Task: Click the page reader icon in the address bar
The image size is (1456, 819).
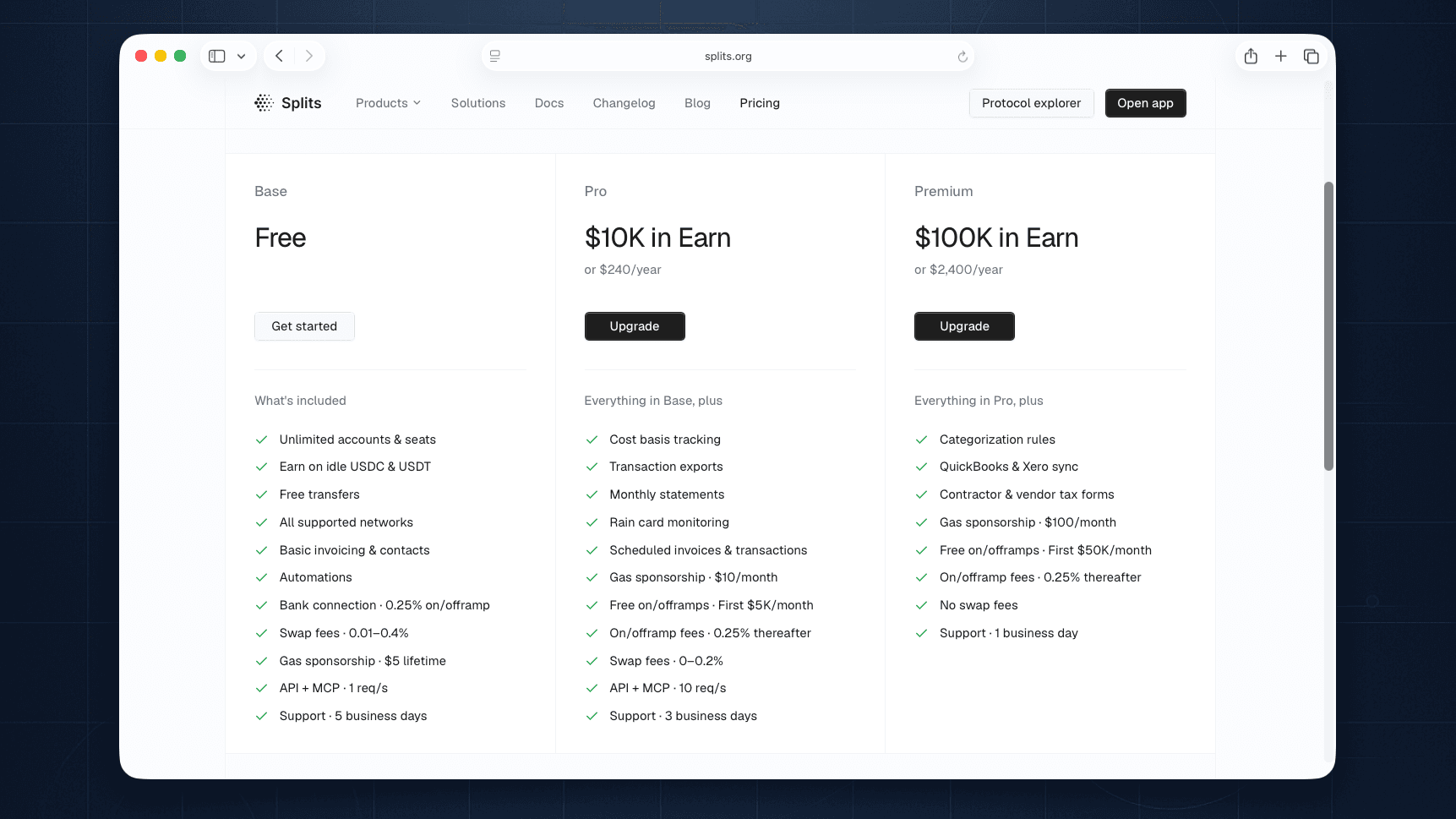Action: point(495,56)
